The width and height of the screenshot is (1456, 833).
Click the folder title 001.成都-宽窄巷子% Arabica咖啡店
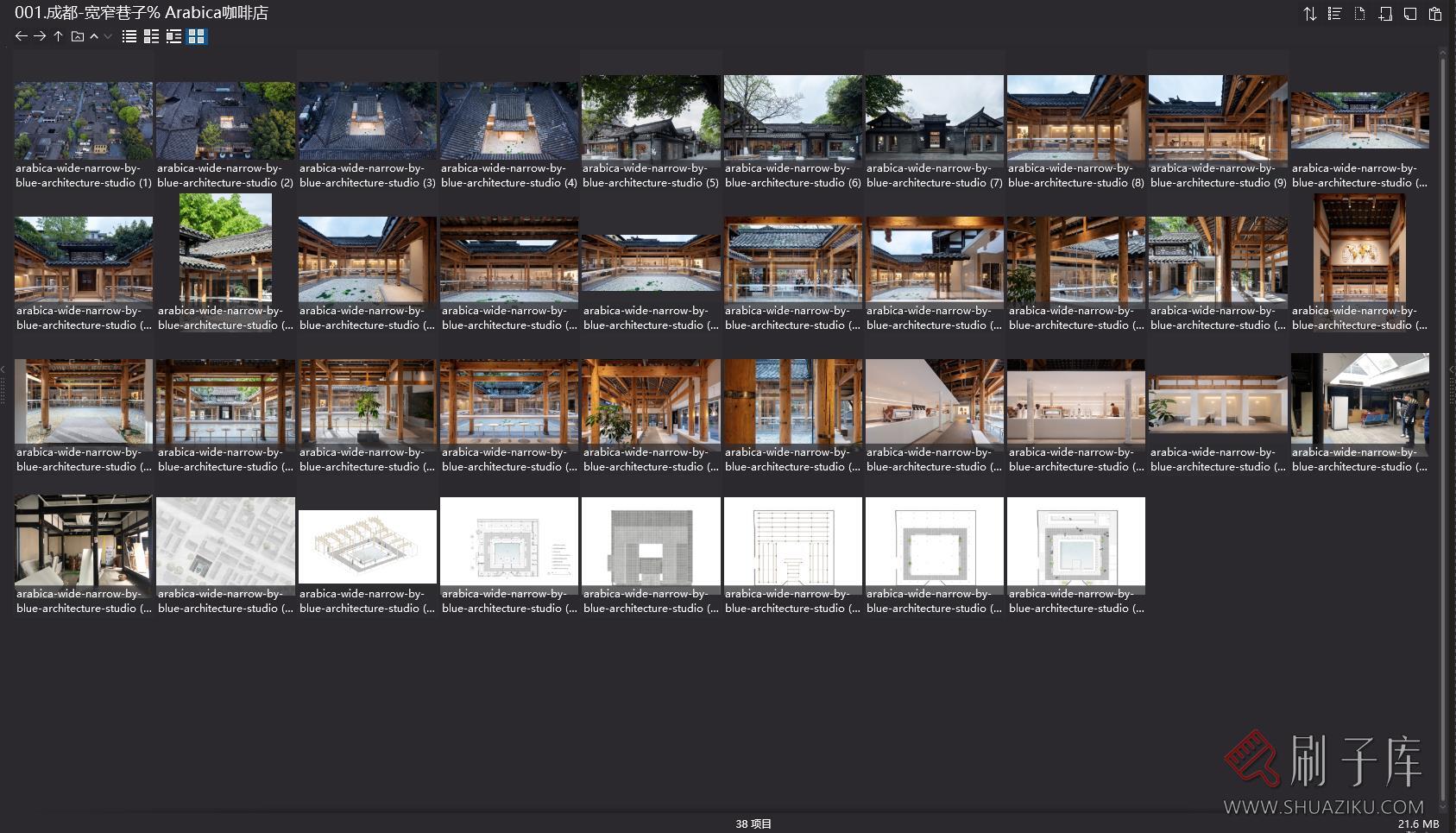click(142, 13)
